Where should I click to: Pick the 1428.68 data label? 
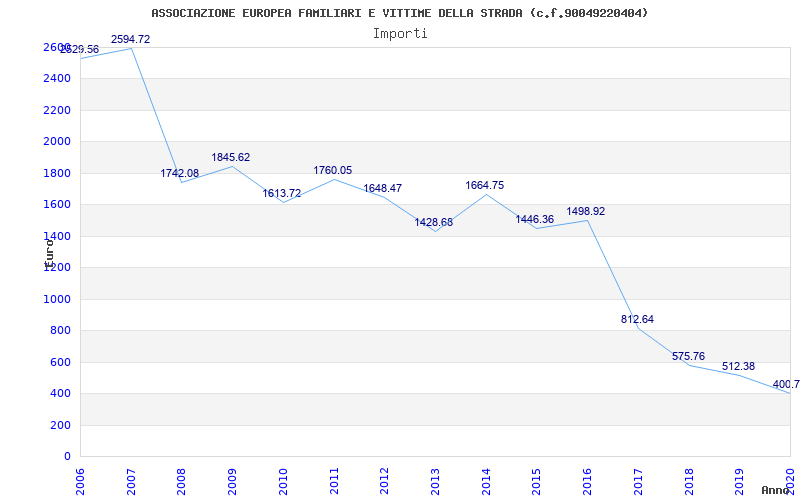point(434,222)
